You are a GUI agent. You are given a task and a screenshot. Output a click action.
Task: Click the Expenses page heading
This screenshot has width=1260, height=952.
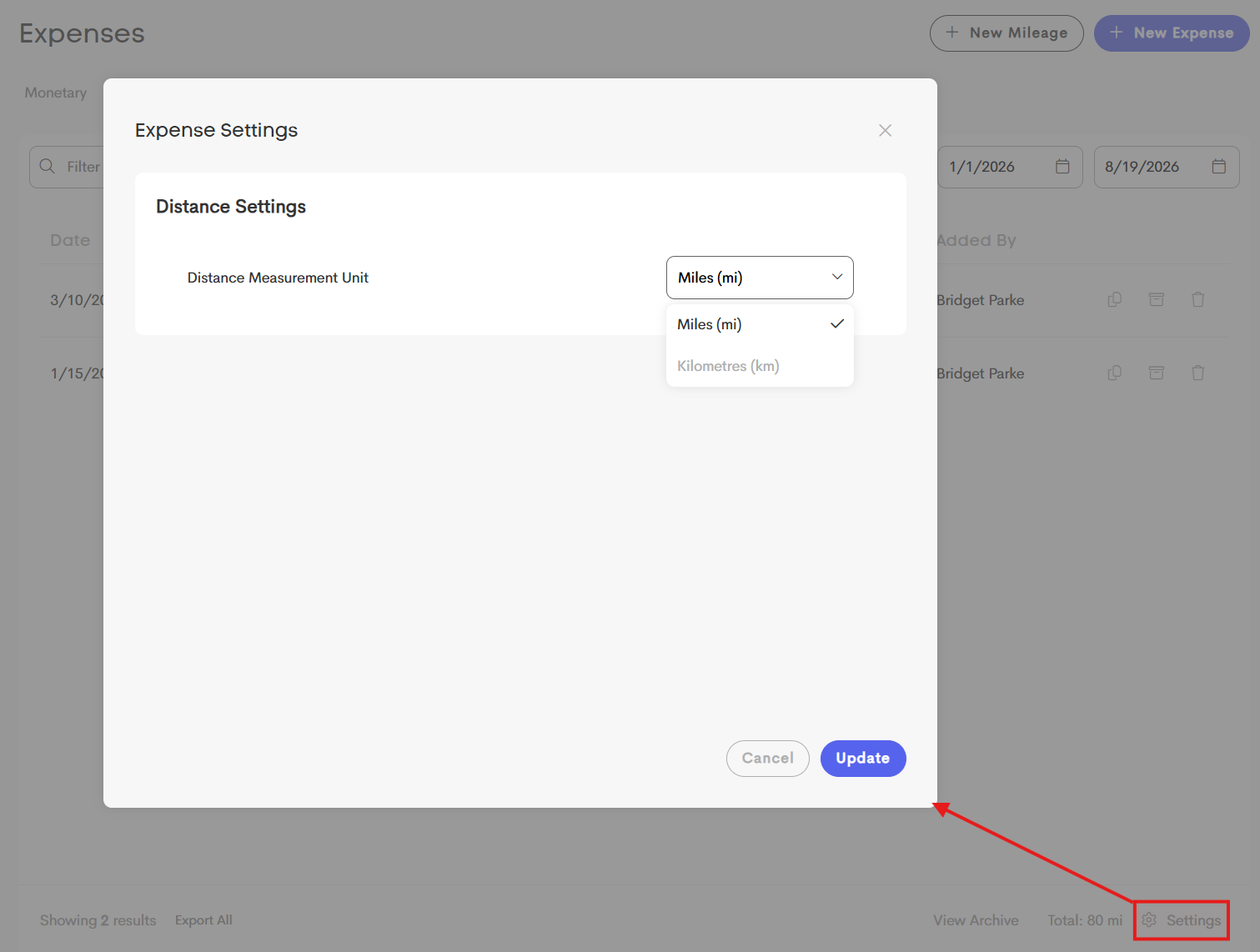[82, 33]
